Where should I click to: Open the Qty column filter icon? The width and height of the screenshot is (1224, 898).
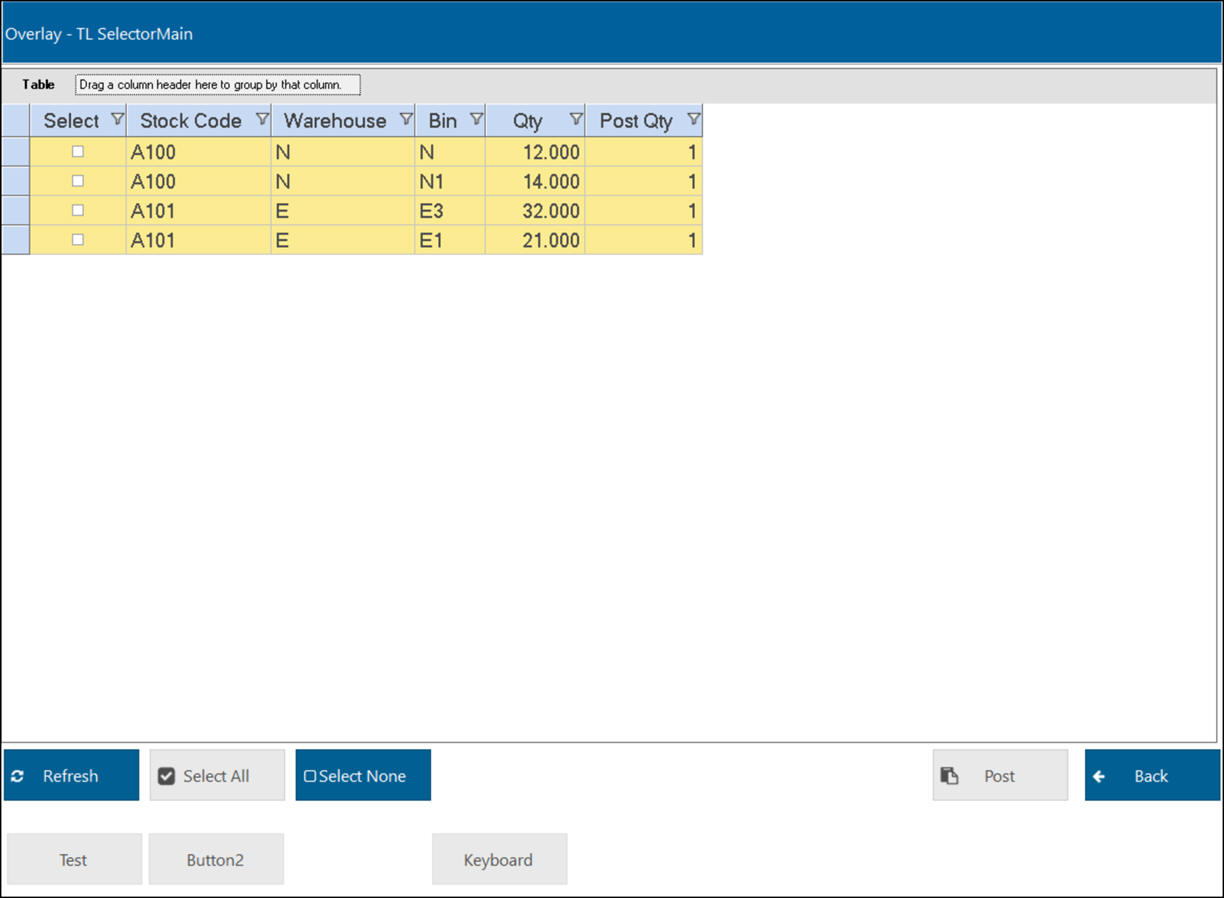(x=576, y=119)
